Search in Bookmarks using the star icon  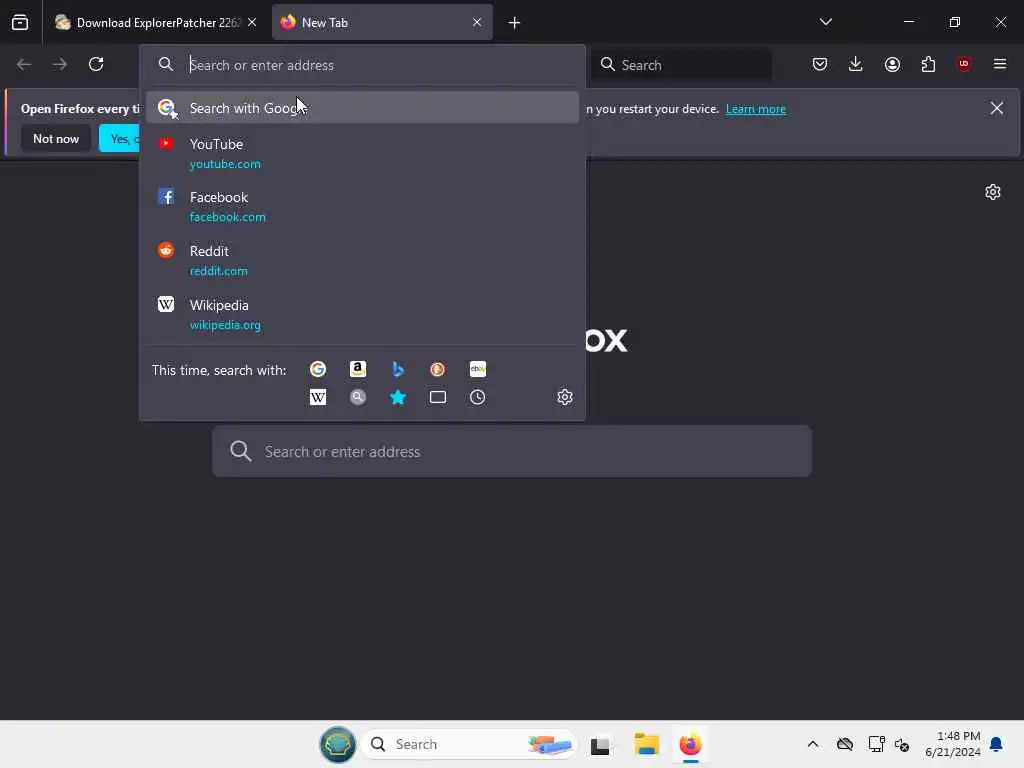(398, 397)
